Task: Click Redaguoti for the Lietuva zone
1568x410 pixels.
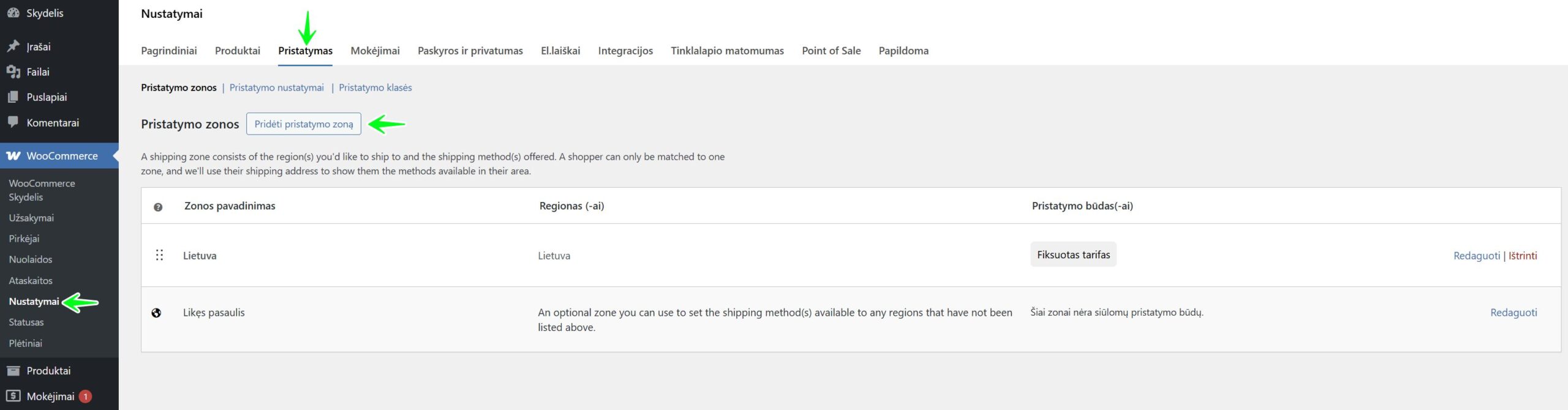Action: coord(1476,256)
